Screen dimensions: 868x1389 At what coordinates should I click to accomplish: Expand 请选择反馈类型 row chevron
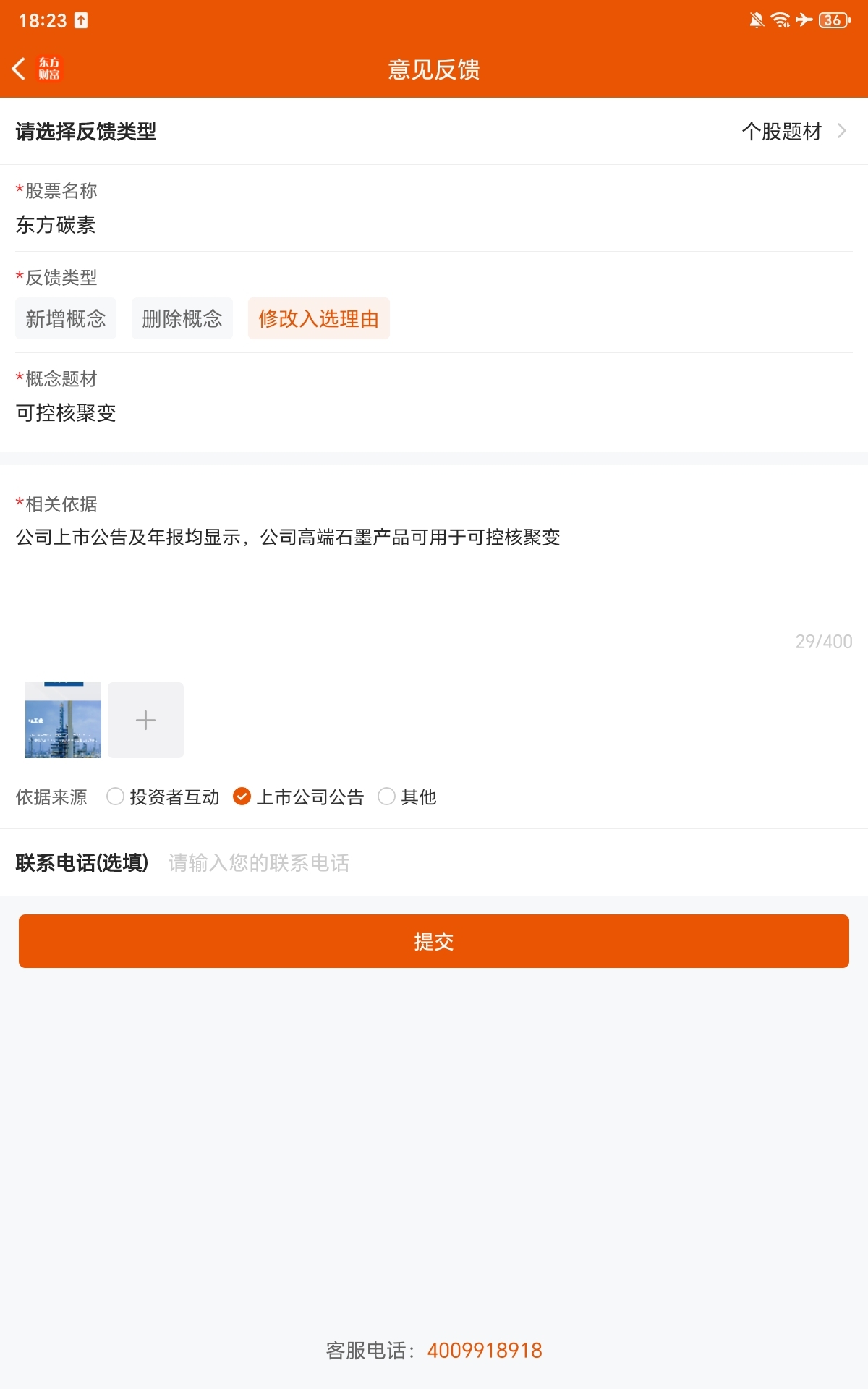(x=841, y=131)
